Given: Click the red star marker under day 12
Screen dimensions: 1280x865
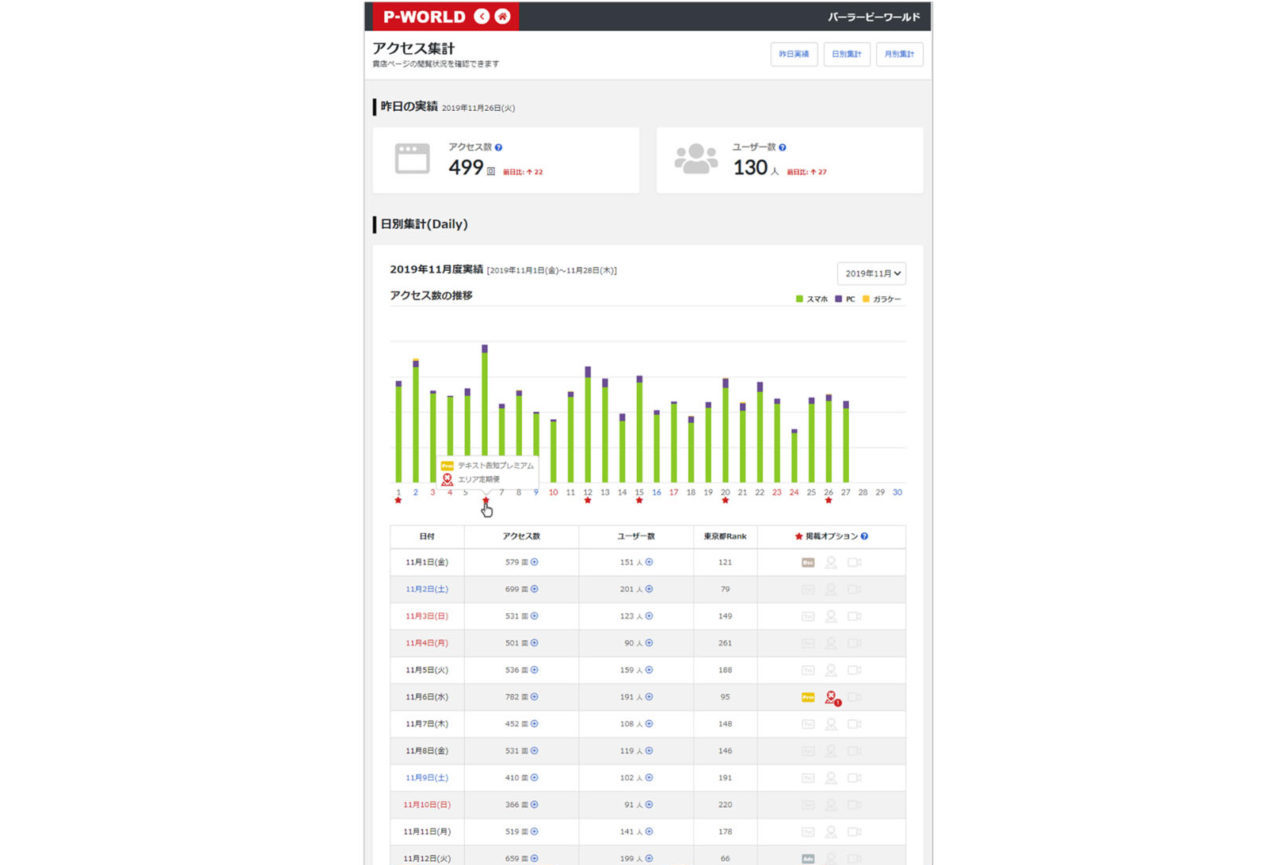Looking at the screenshot, I should click(x=588, y=501).
